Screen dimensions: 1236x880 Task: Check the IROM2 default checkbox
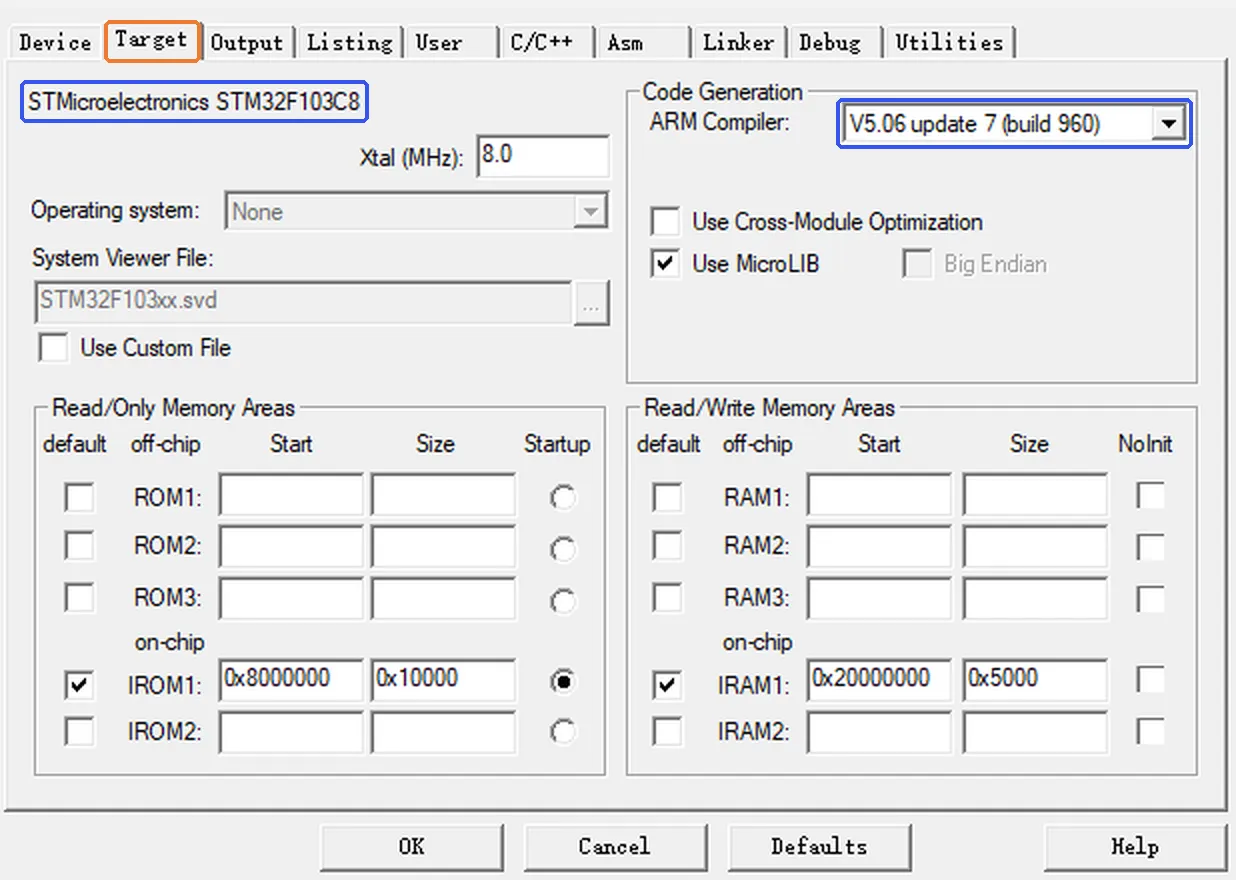79,731
